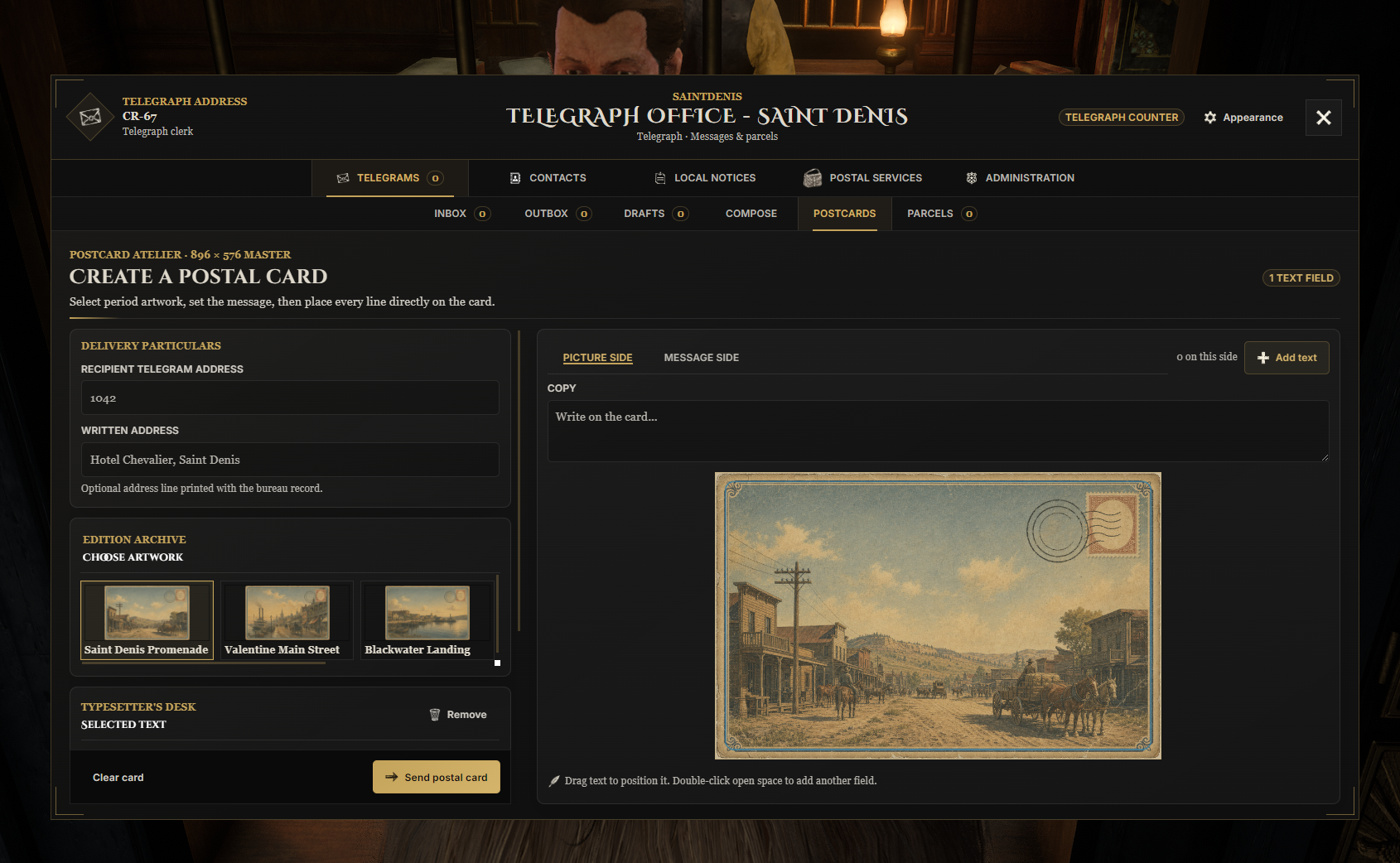This screenshot has height=863, width=1400.
Task: Open the Inbox sub-tab
Action: point(462,214)
